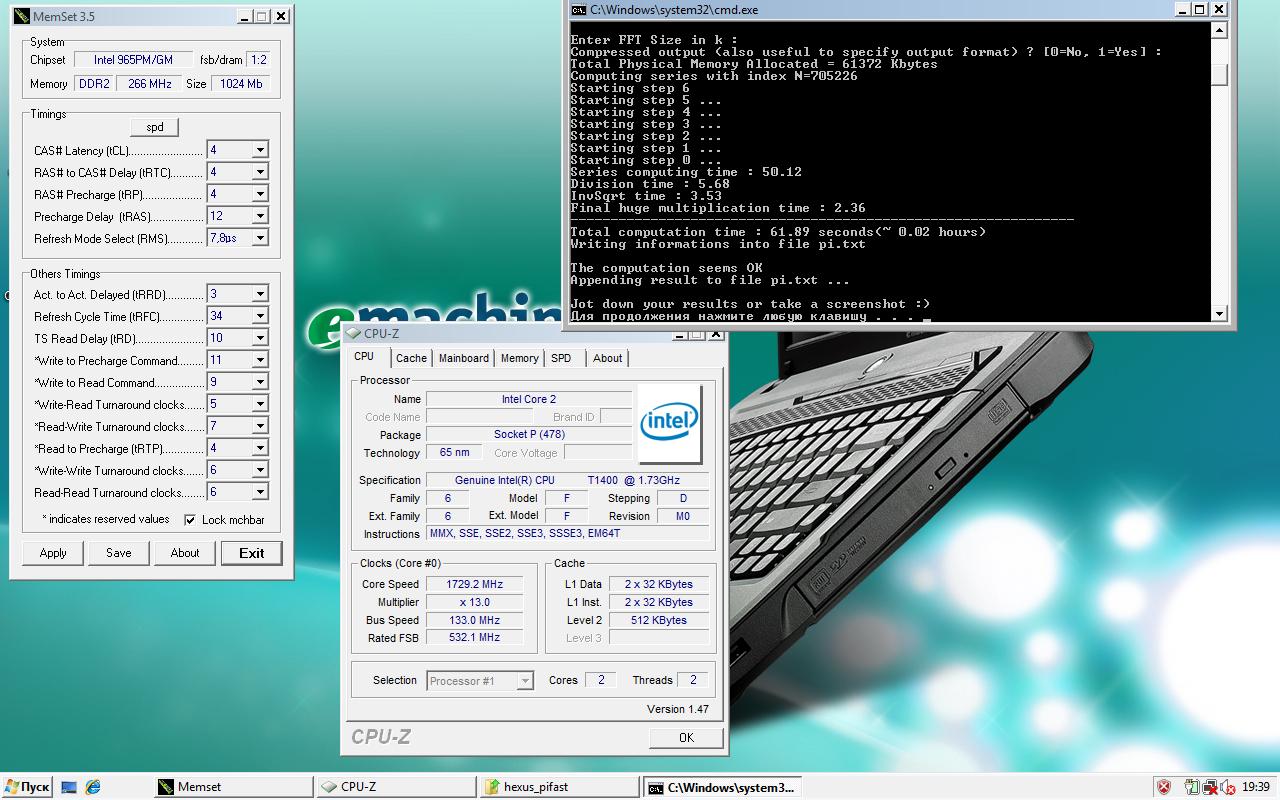The height and width of the screenshot is (800, 1280).
Task: Click the muted volume tray icon
Action: coord(1226,787)
